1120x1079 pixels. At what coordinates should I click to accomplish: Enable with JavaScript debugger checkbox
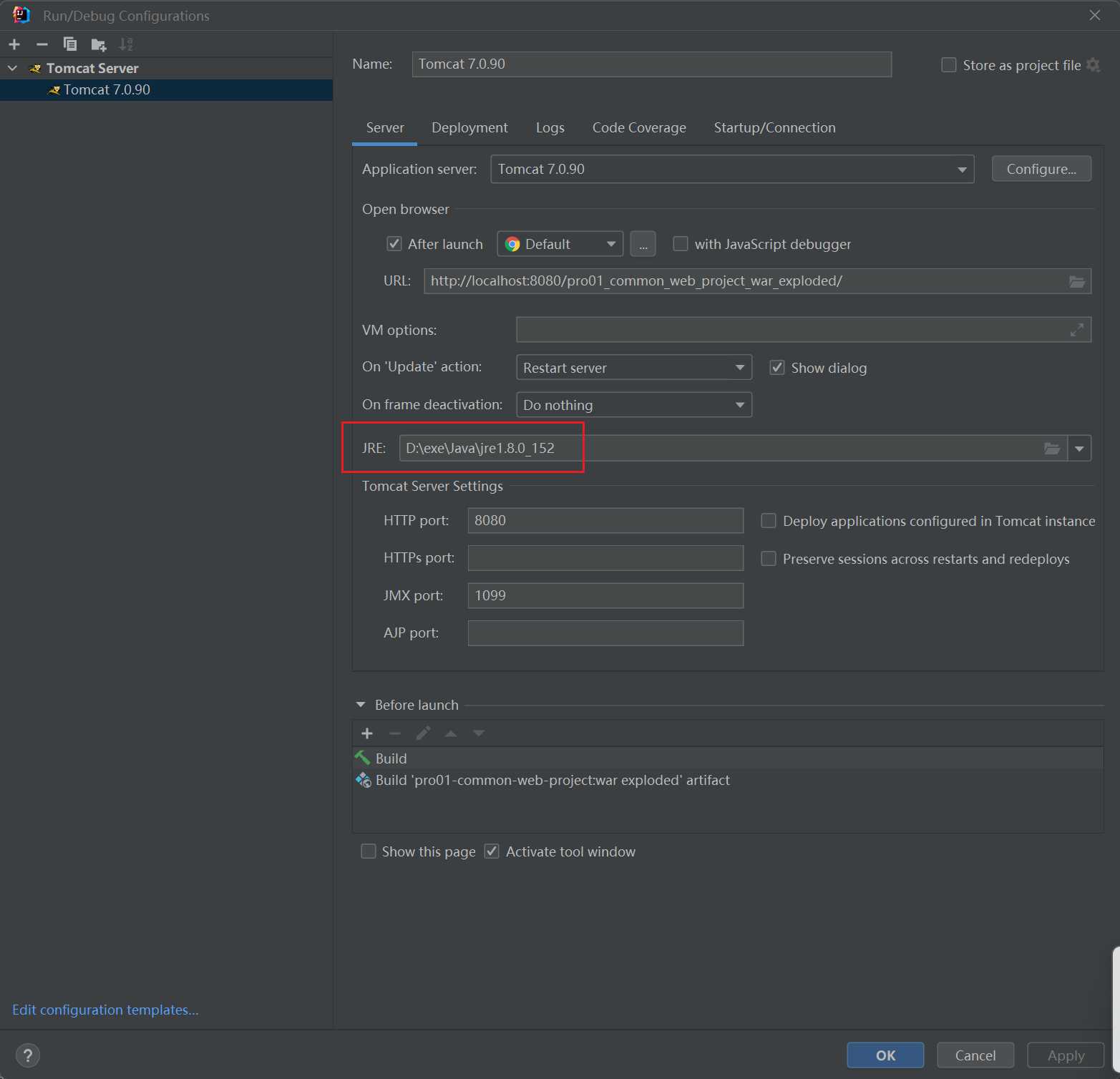681,244
